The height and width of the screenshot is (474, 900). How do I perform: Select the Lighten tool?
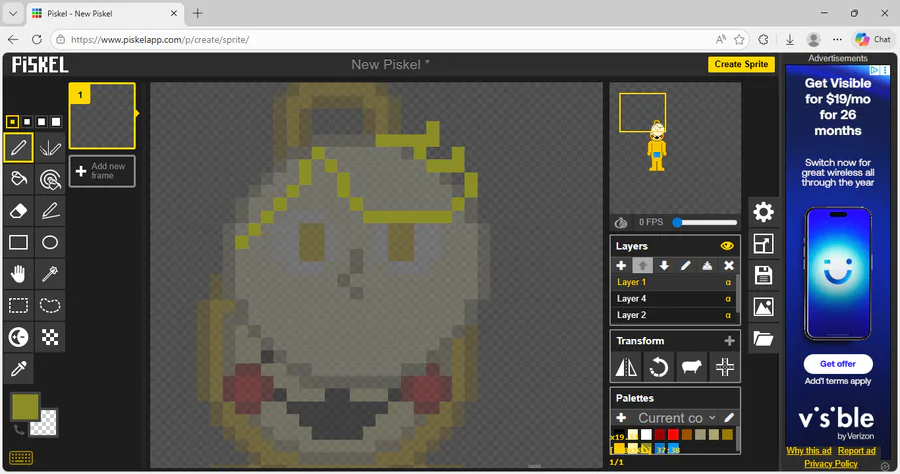click(x=18, y=337)
